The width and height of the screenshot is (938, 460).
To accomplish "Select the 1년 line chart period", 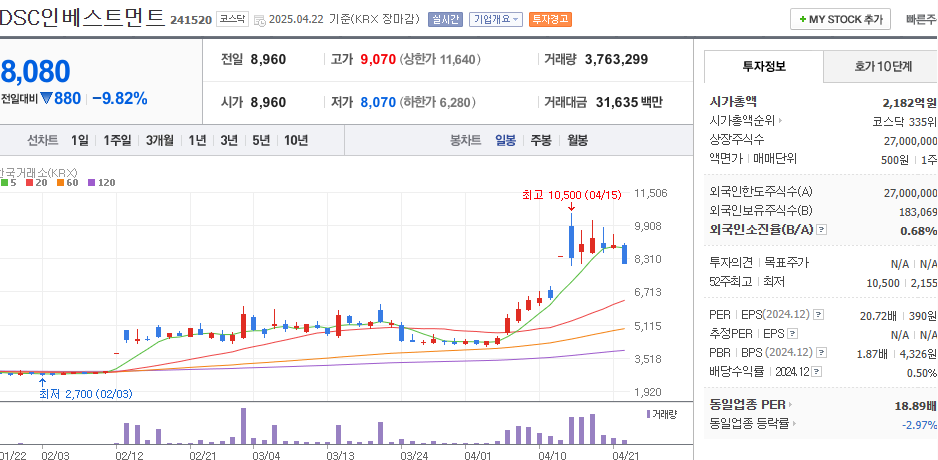I will pos(197,141).
